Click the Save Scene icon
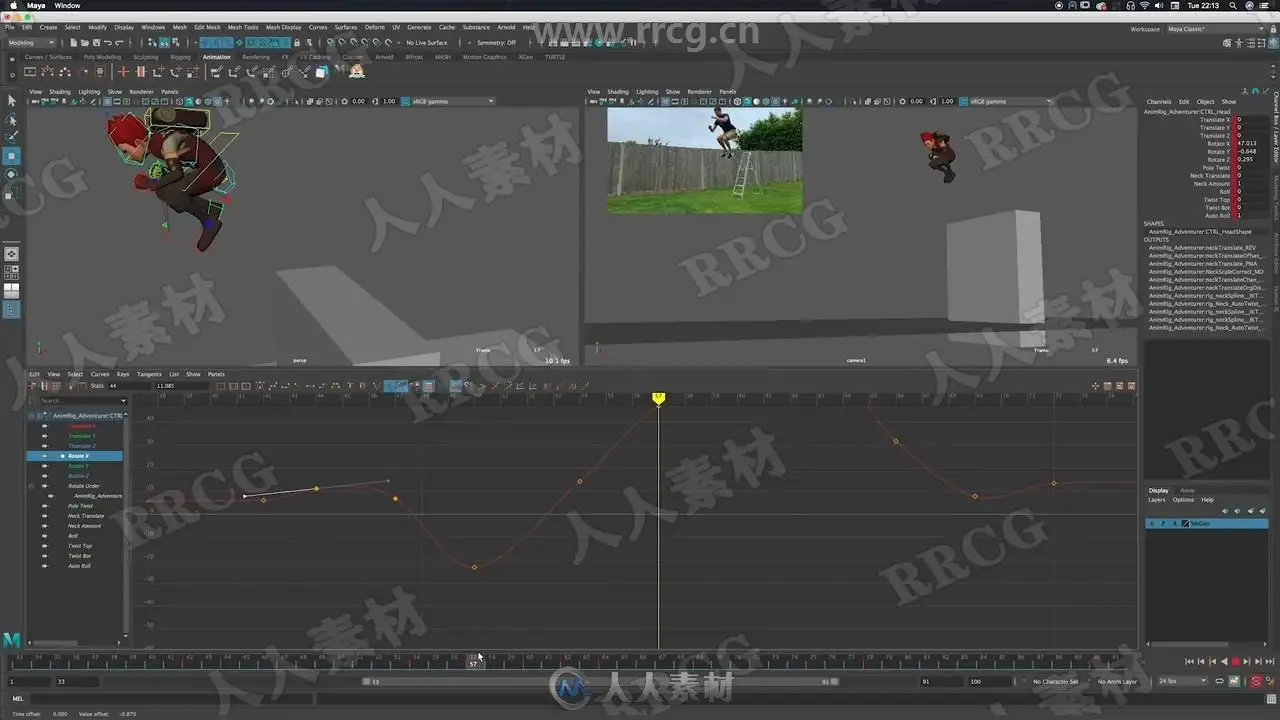 tap(97, 43)
